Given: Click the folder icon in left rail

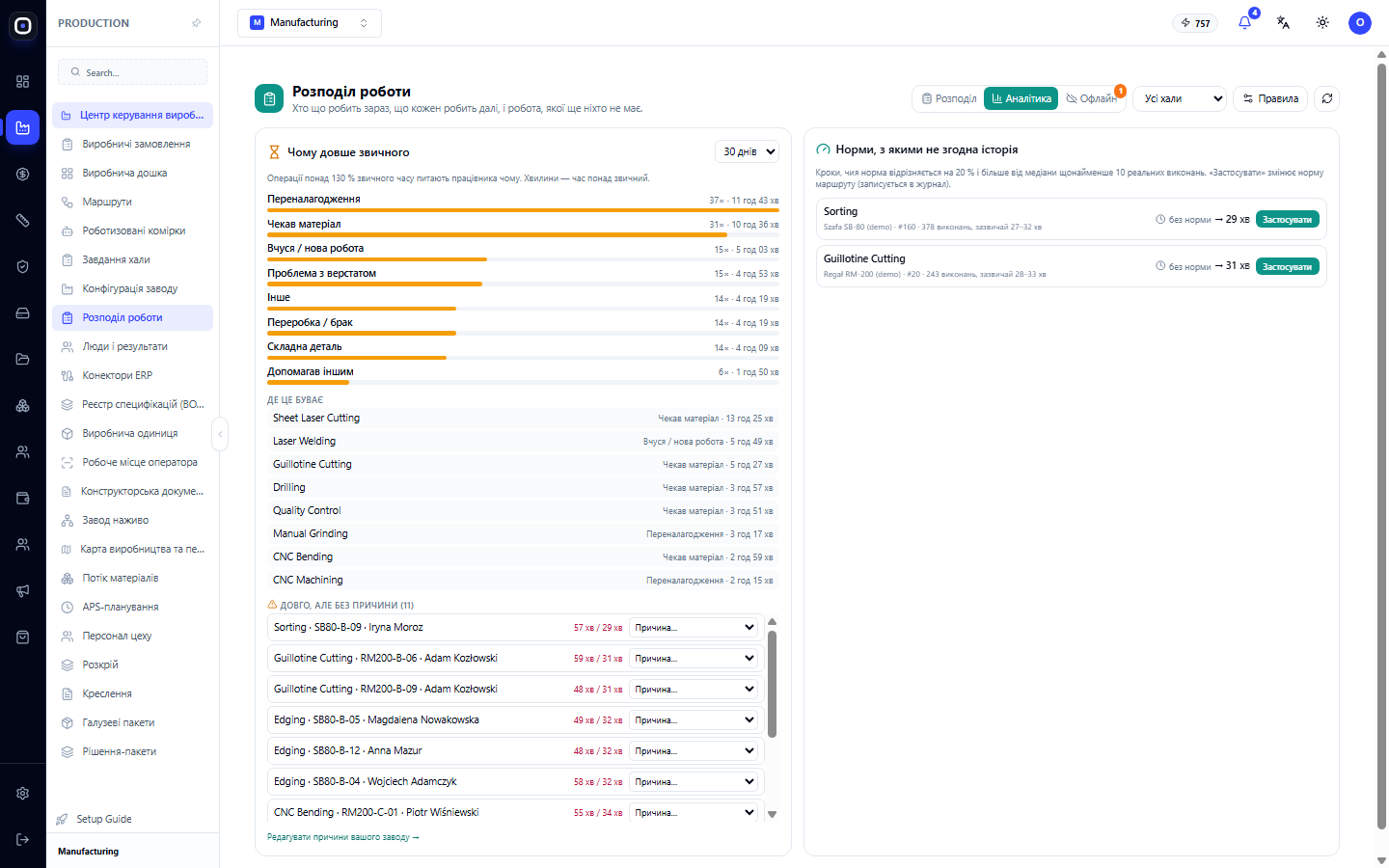Looking at the screenshot, I should click(x=22, y=360).
